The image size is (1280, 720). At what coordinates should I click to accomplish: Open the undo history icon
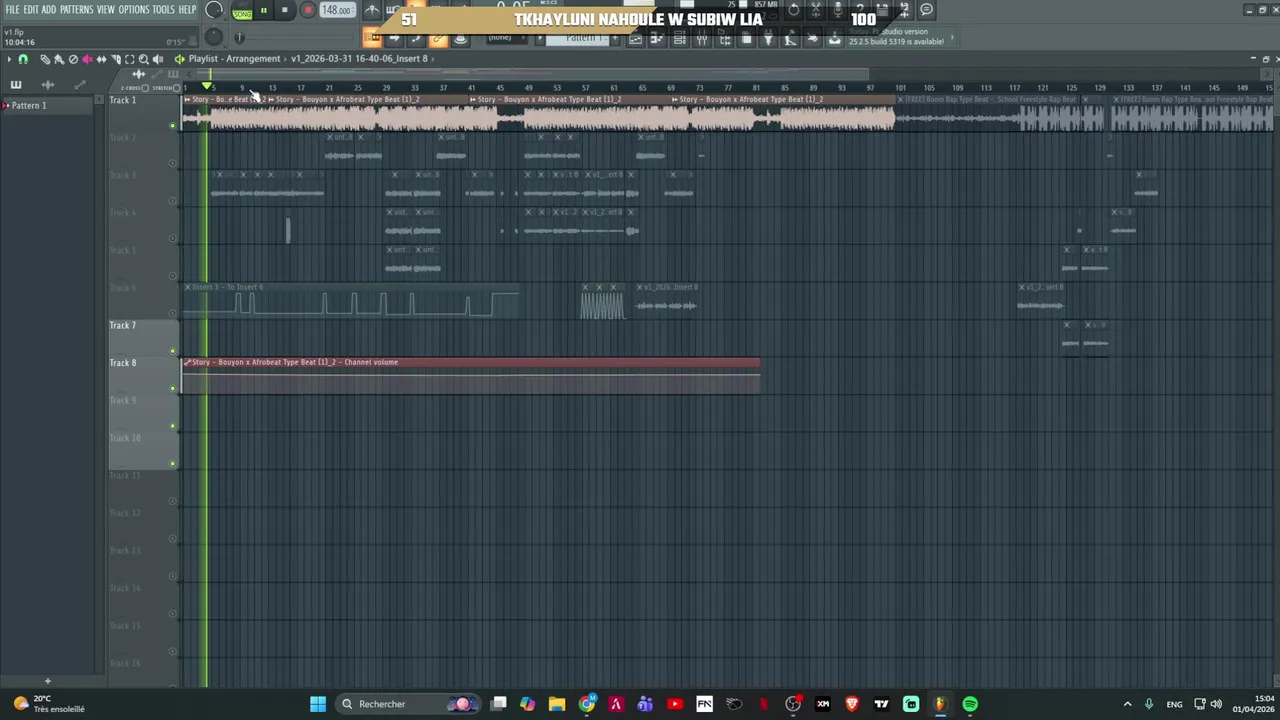tap(793, 10)
